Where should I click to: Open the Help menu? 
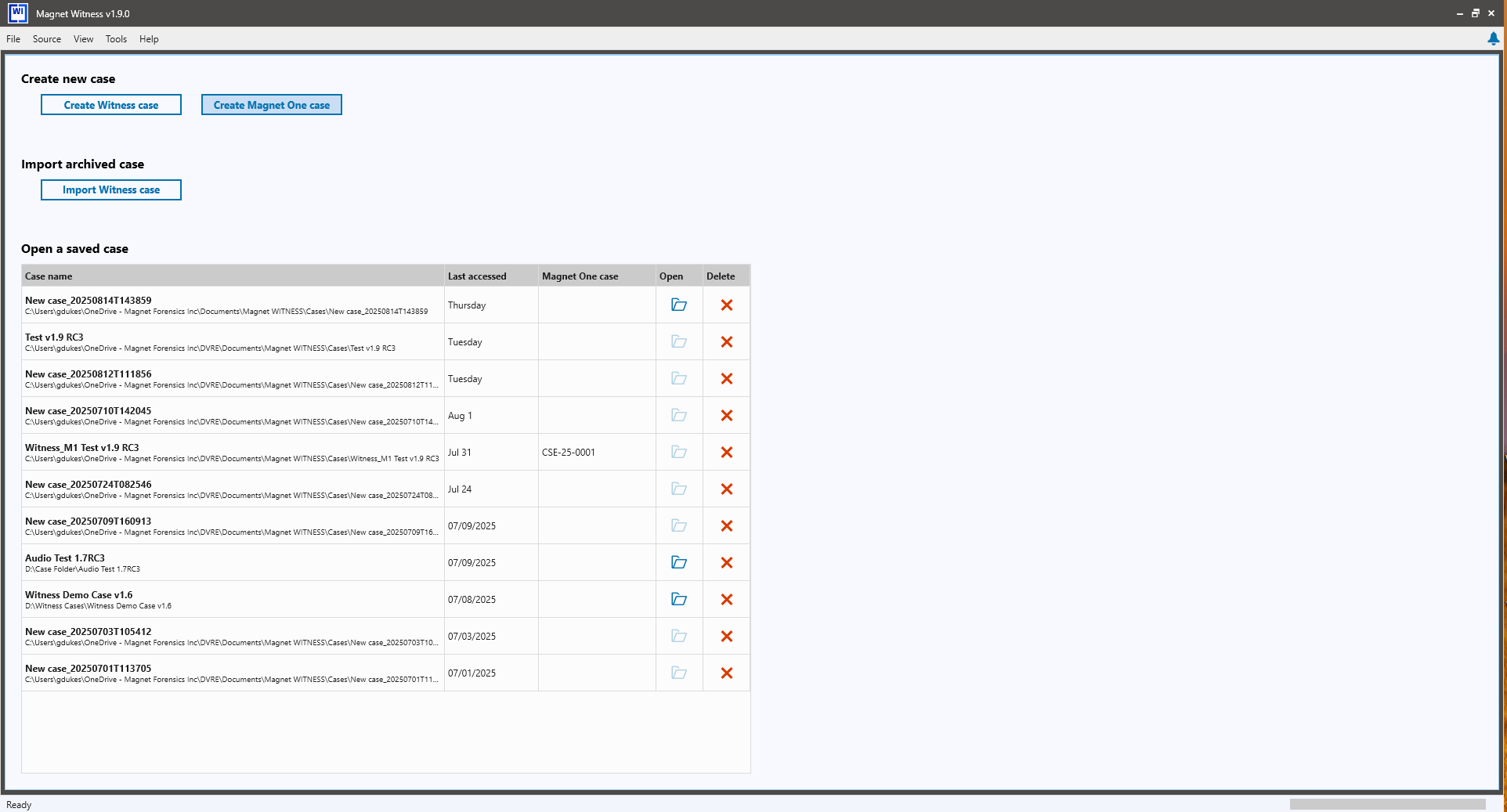149,39
